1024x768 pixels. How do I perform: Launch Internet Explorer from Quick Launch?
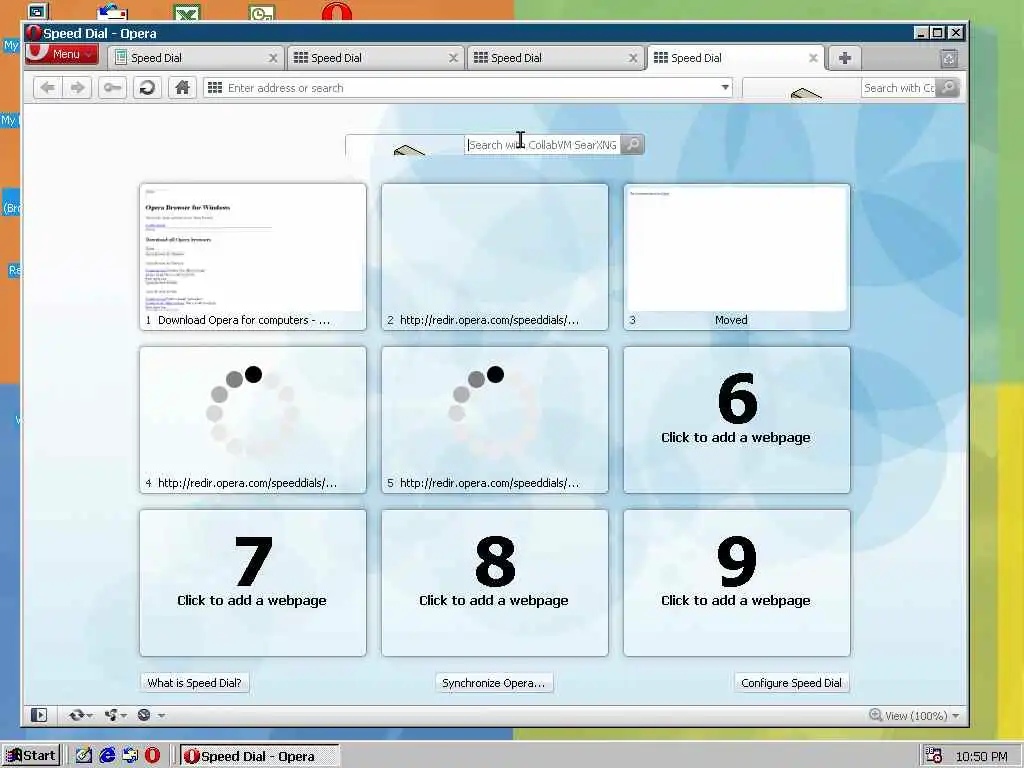click(107, 756)
